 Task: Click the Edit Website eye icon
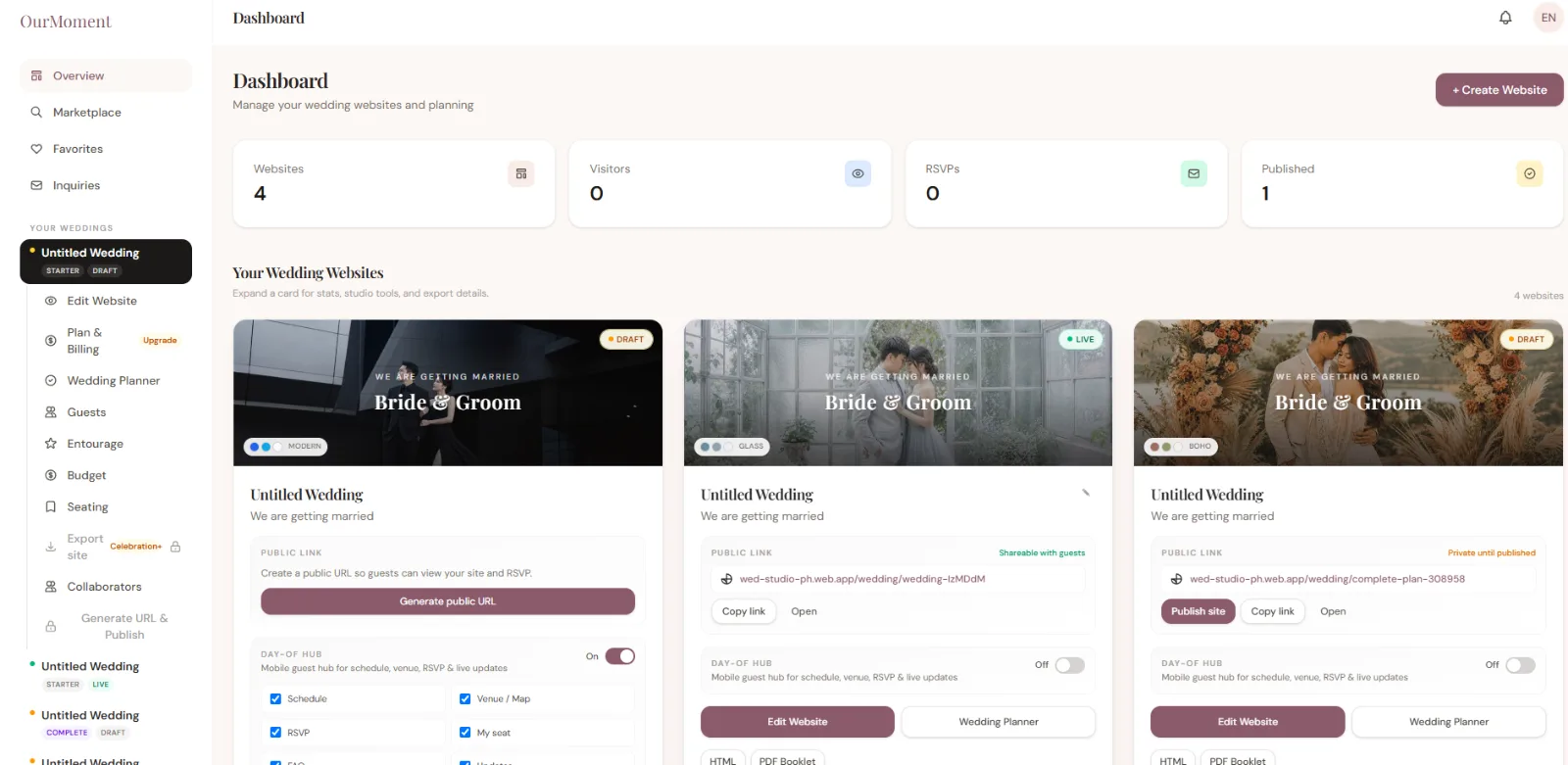point(51,301)
